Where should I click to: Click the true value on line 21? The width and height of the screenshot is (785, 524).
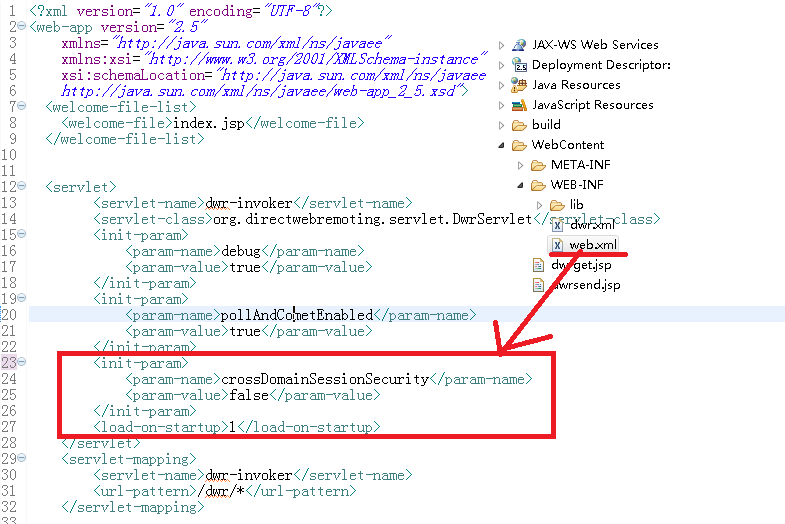(245, 331)
